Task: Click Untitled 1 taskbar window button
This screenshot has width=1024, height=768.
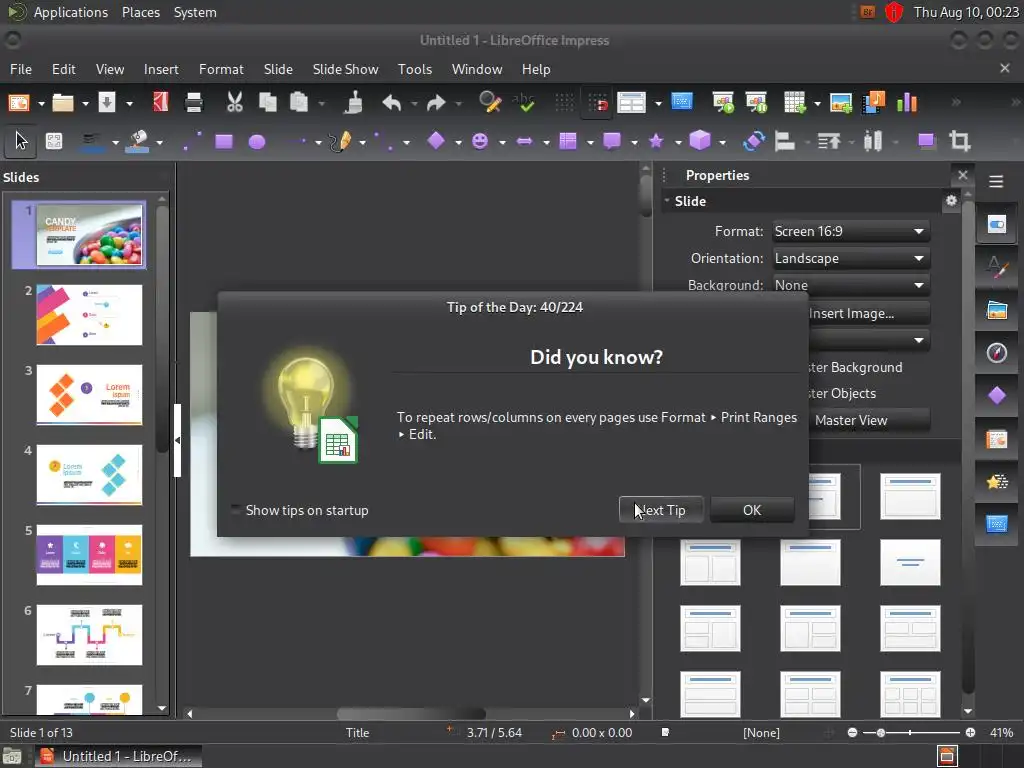Action: pyautogui.click(x=118, y=756)
